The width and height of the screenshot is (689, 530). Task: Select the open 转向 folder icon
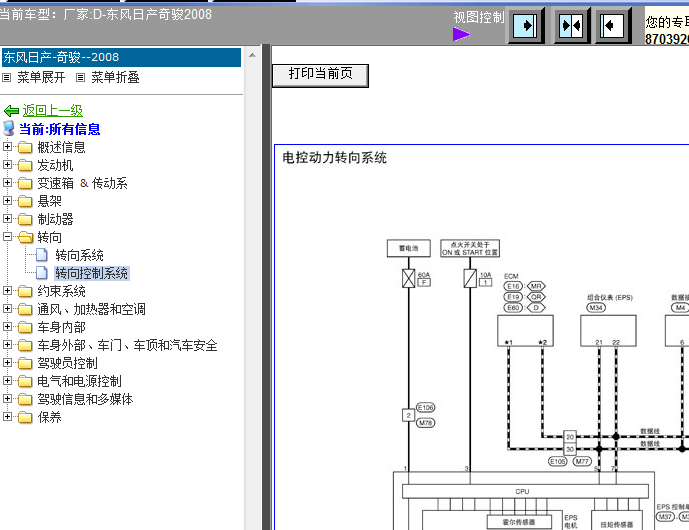click(x=25, y=237)
